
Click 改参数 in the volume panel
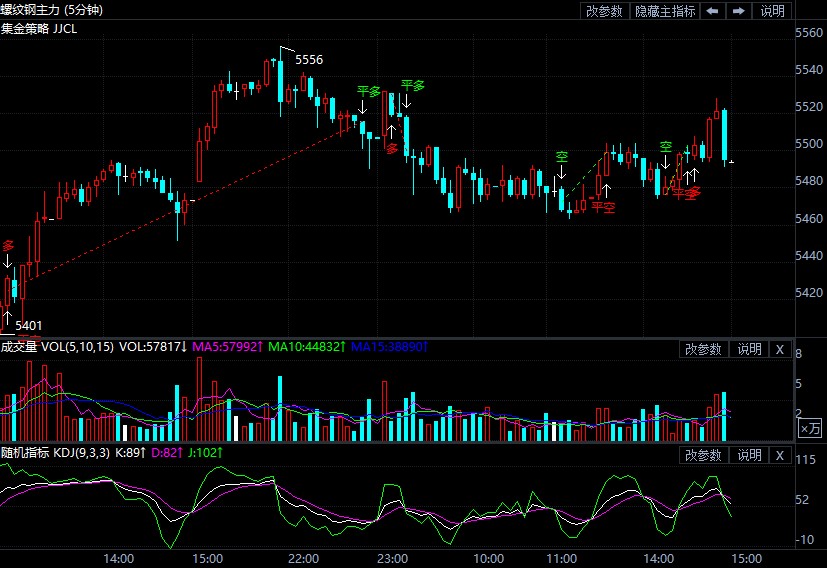(x=703, y=349)
